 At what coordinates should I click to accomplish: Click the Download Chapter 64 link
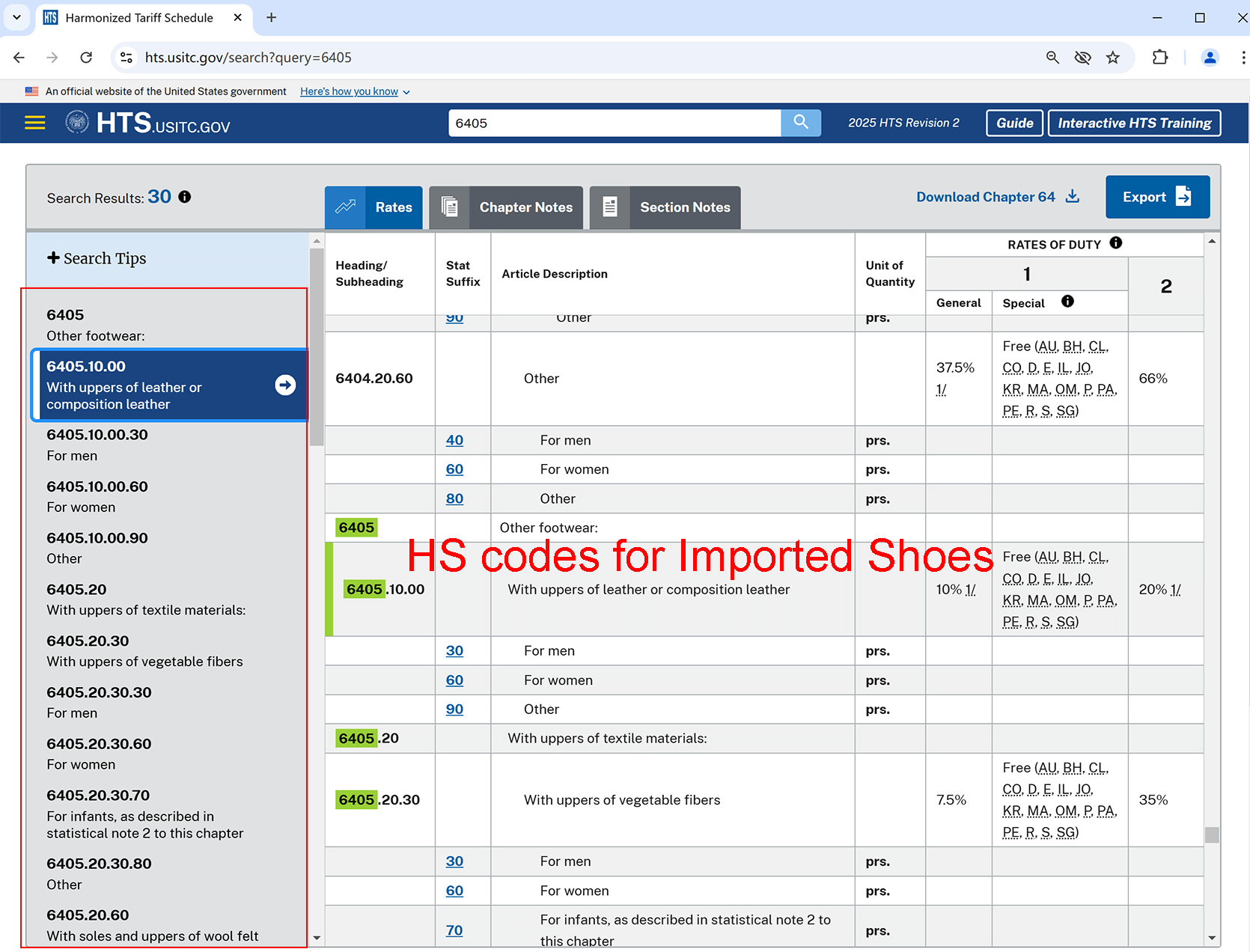[997, 197]
